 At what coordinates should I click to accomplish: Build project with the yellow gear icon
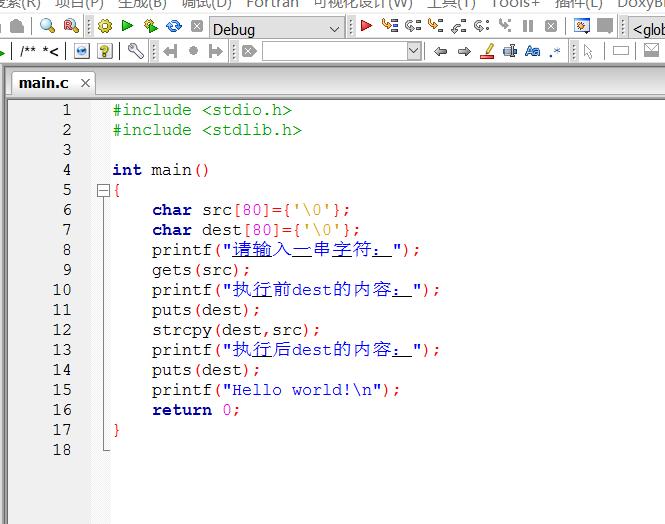click(x=105, y=26)
